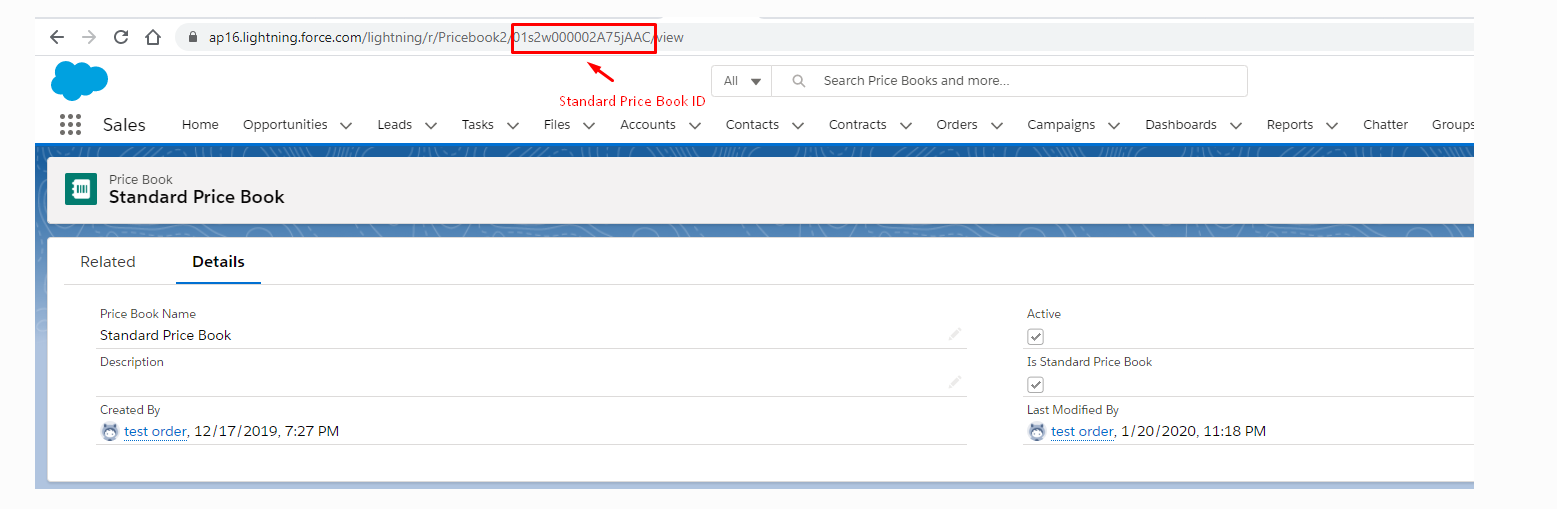Switch to the Related tab
1557x509 pixels.
click(108, 262)
